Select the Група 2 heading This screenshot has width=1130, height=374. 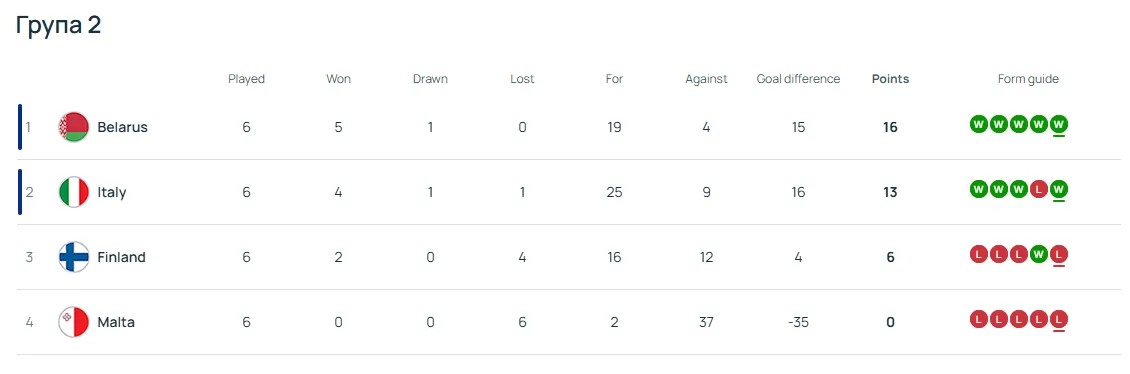coord(58,25)
